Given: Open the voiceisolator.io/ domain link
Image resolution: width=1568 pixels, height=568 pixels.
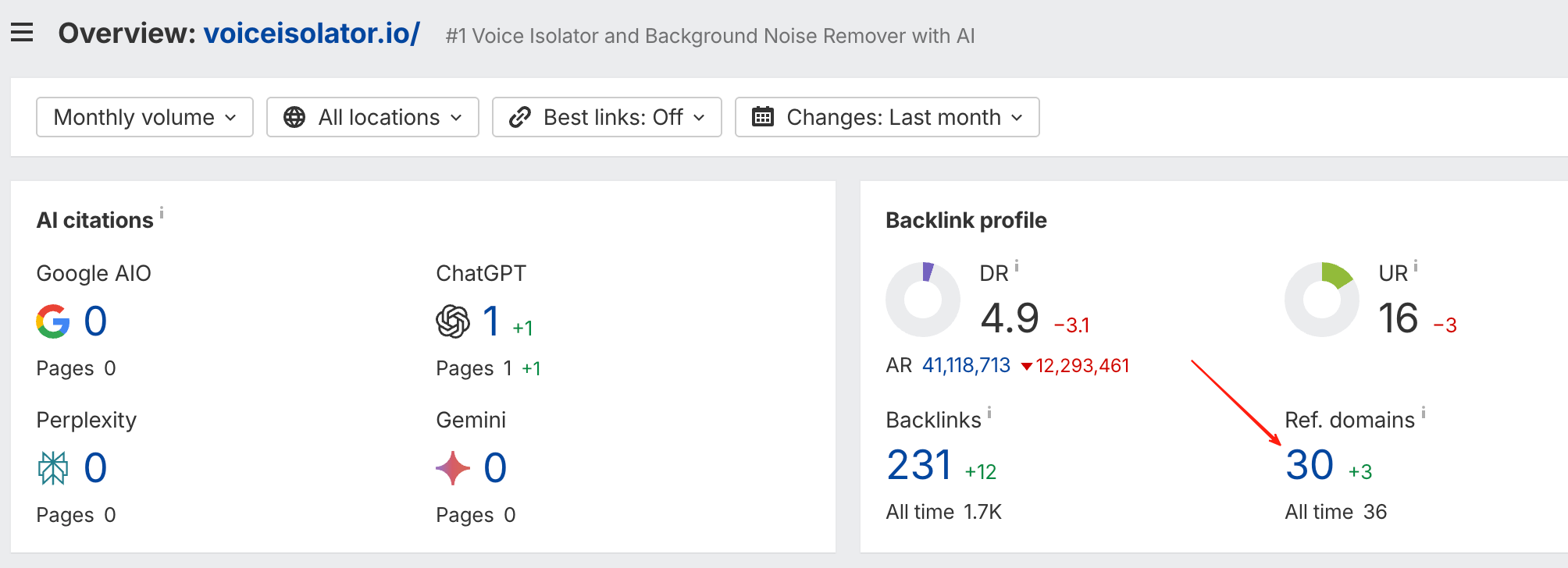Looking at the screenshot, I should pos(312,34).
